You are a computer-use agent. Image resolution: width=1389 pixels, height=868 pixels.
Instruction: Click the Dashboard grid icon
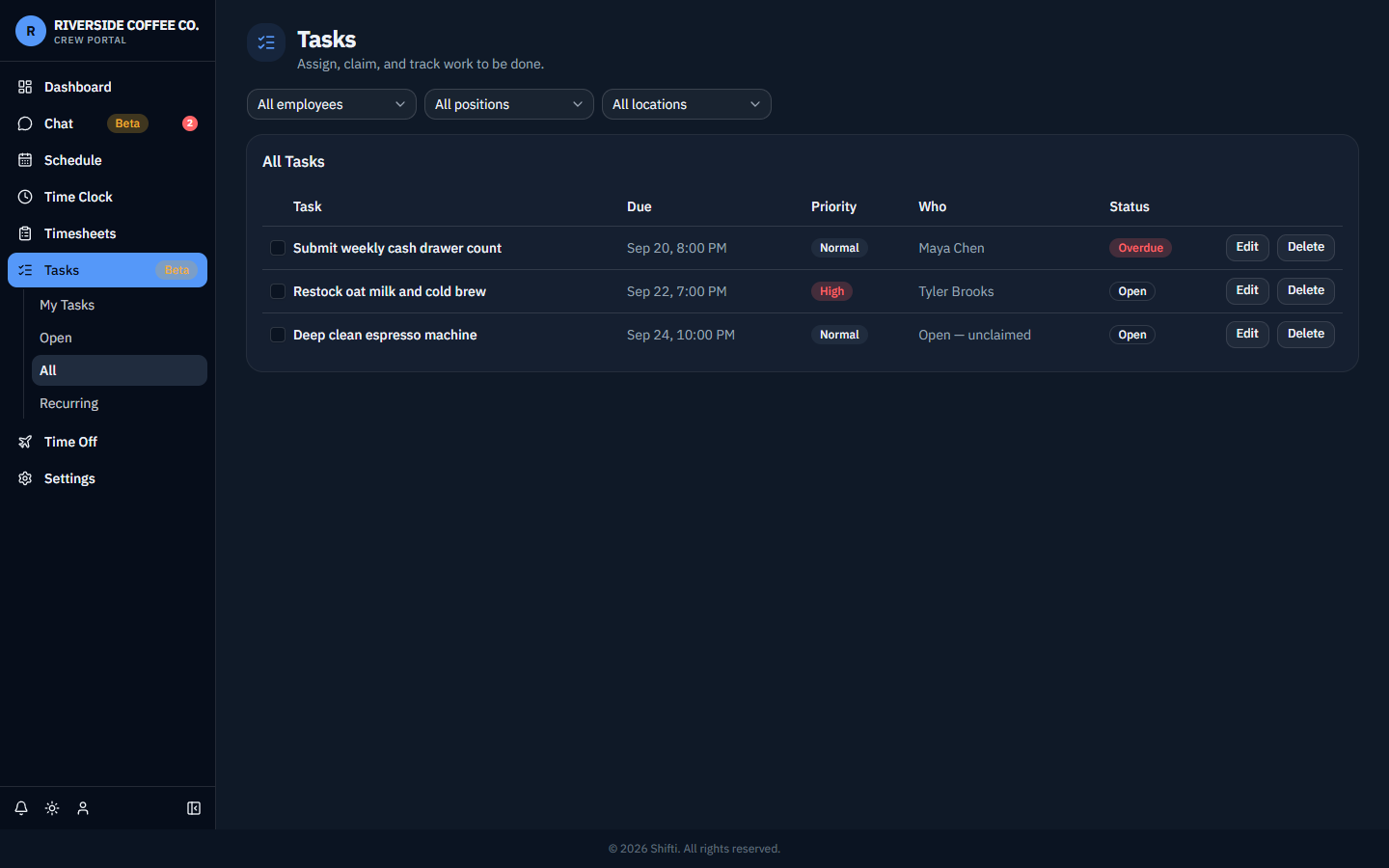(25, 87)
